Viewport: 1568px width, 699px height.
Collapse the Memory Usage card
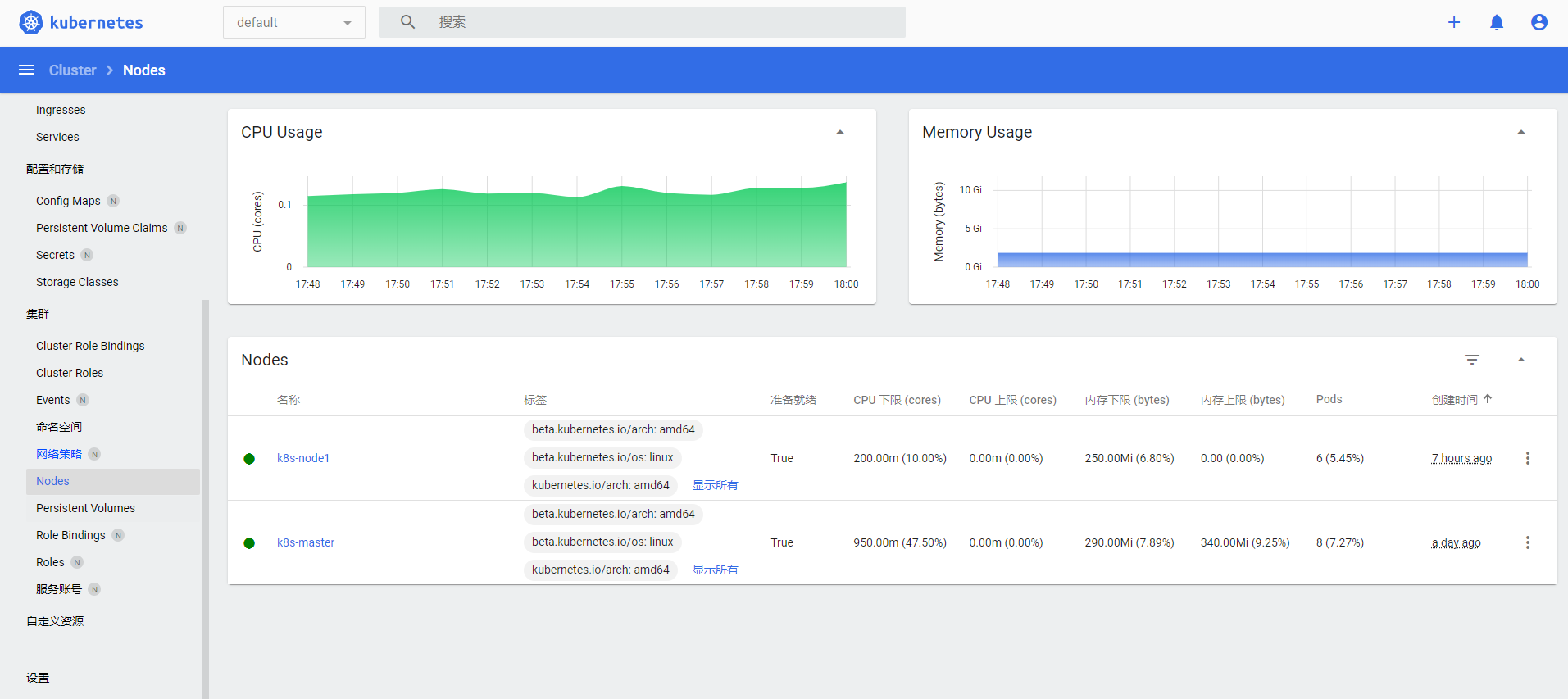1521,132
